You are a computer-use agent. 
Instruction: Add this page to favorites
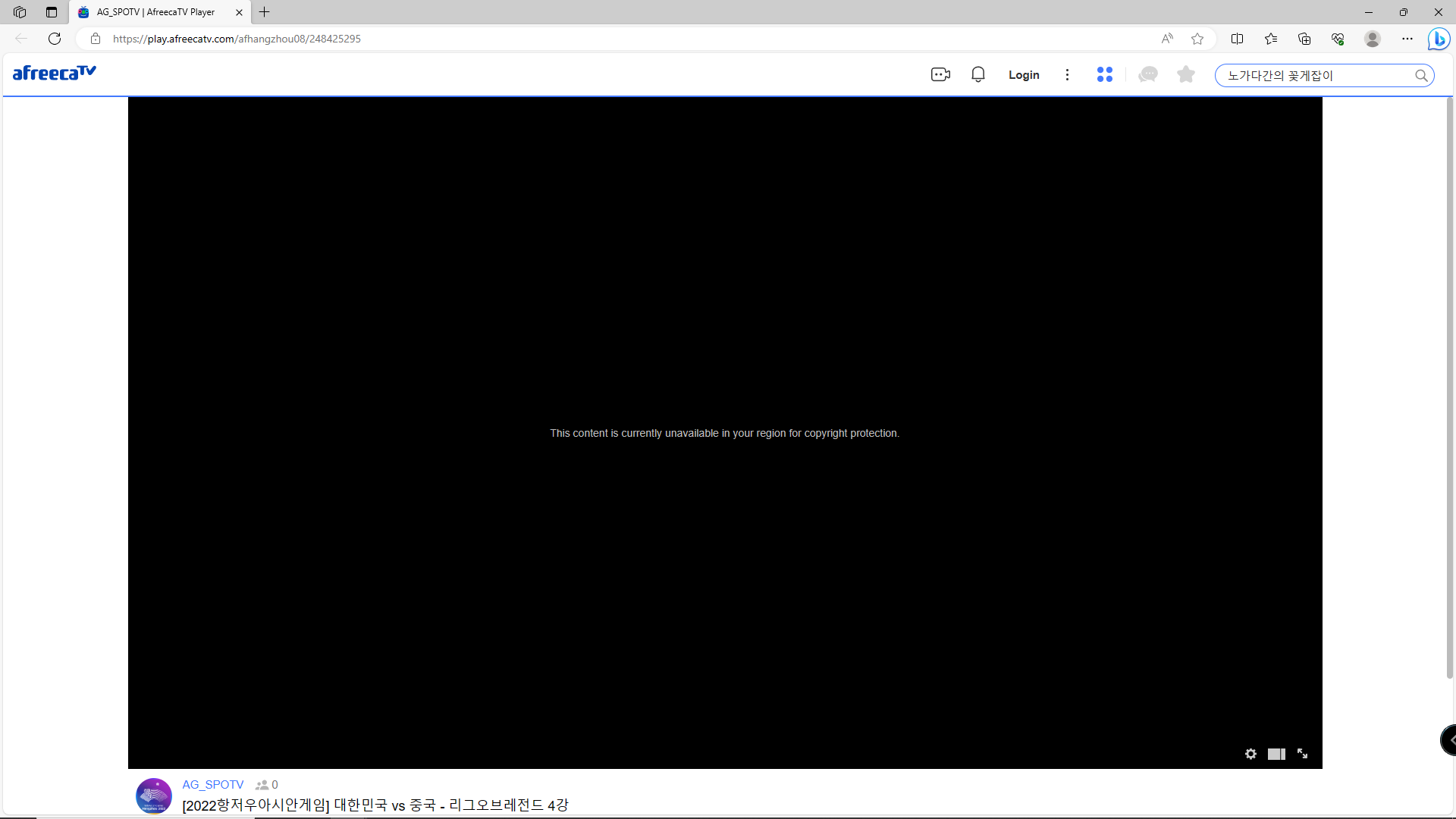coord(1197,39)
